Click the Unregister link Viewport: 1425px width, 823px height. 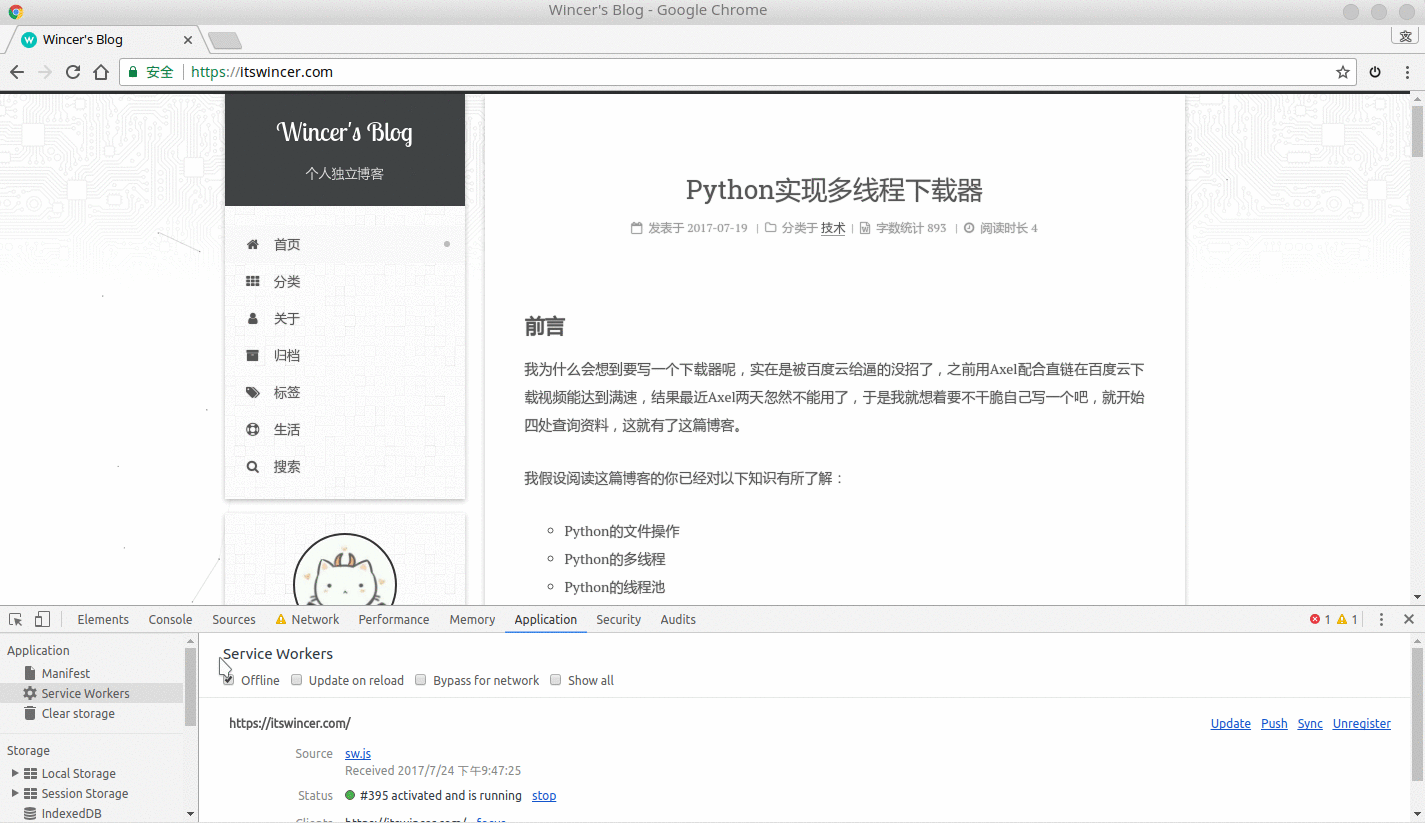pos(1362,724)
